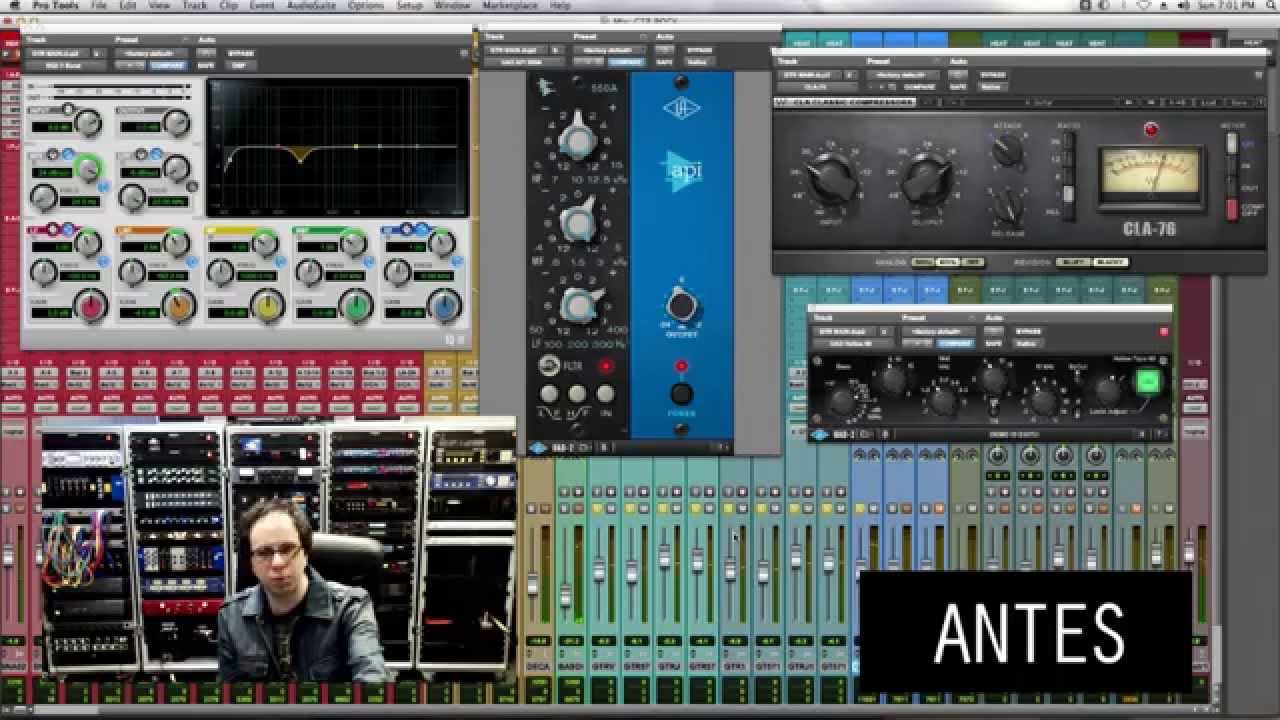Click the volume icon in the macOS menu bar
Image resolution: width=1280 pixels, height=720 pixels.
point(1183,6)
